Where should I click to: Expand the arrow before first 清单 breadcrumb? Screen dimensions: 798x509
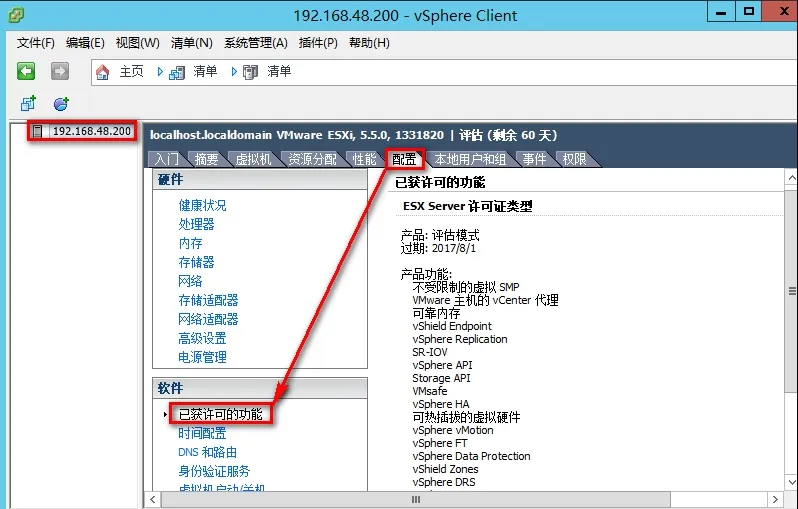tap(160, 72)
